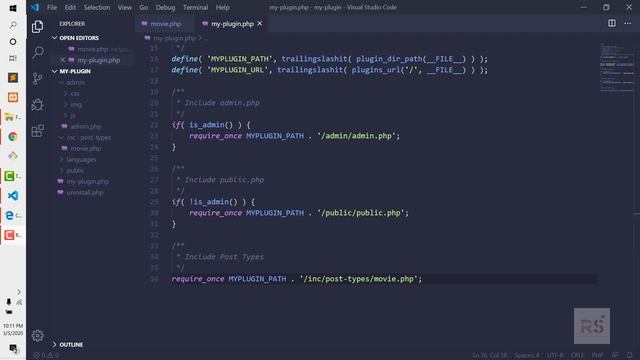Open the File menu
The height and width of the screenshot is (360, 640).
(x=52, y=7)
